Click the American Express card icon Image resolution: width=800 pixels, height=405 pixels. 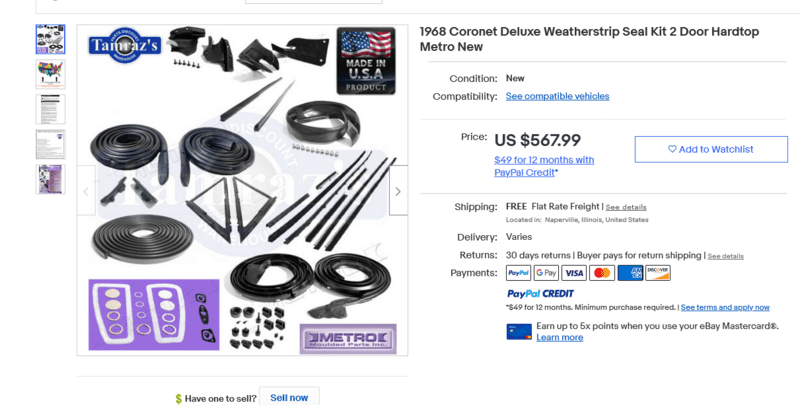point(630,273)
